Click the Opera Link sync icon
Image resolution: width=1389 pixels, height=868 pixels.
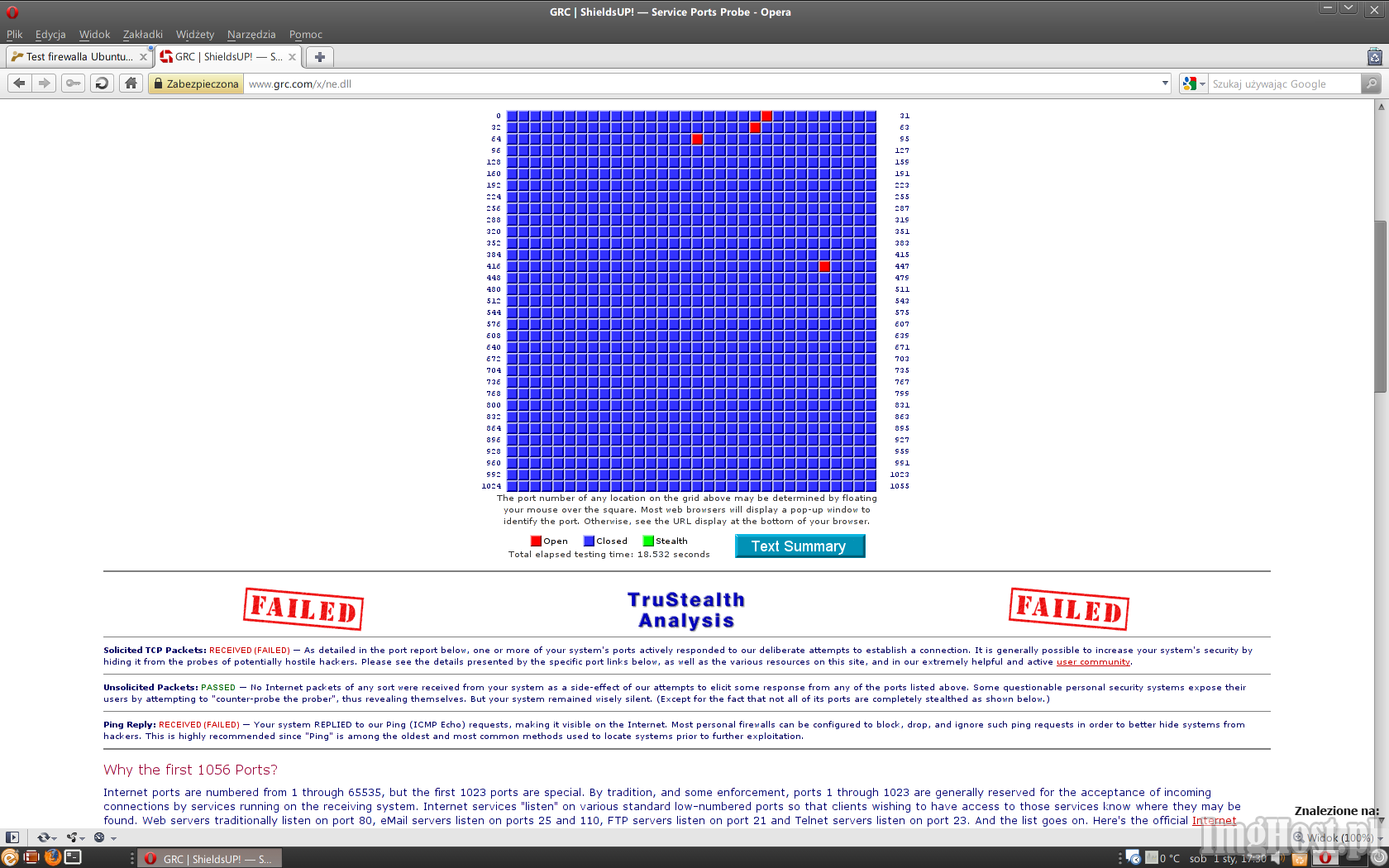pyautogui.click(x=43, y=837)
